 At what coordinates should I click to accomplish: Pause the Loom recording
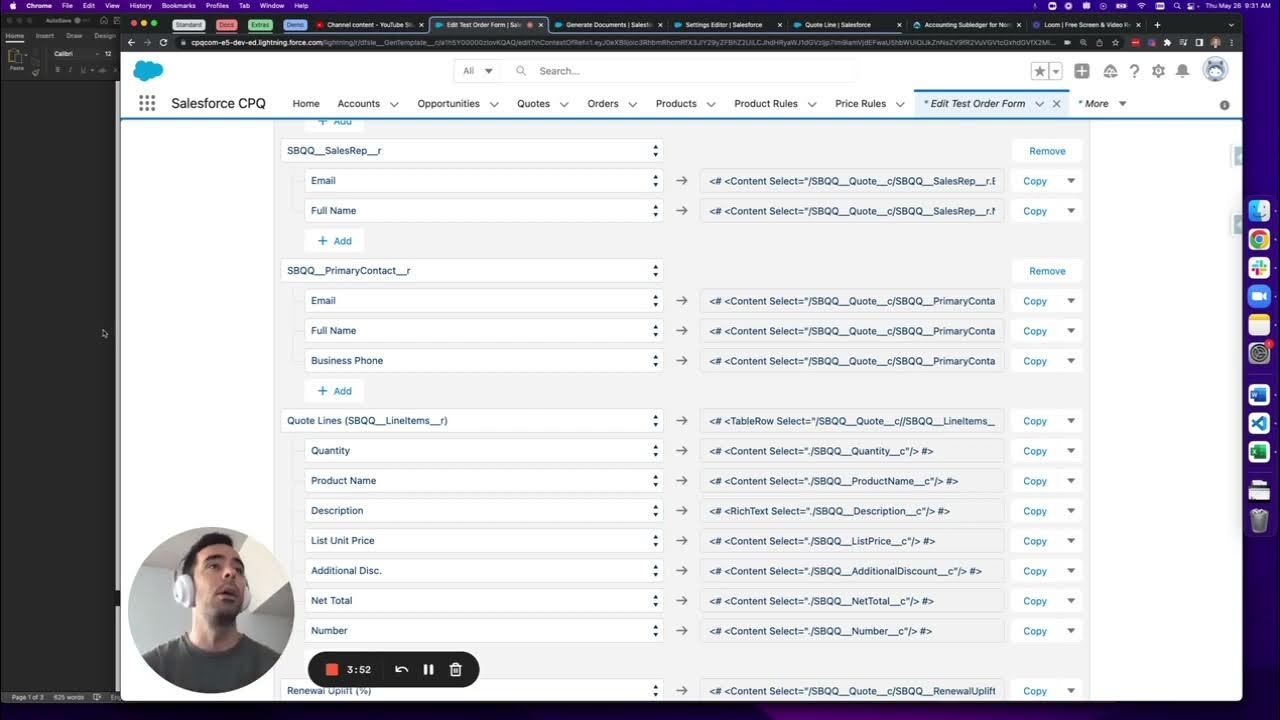click(x=428, y=670)
